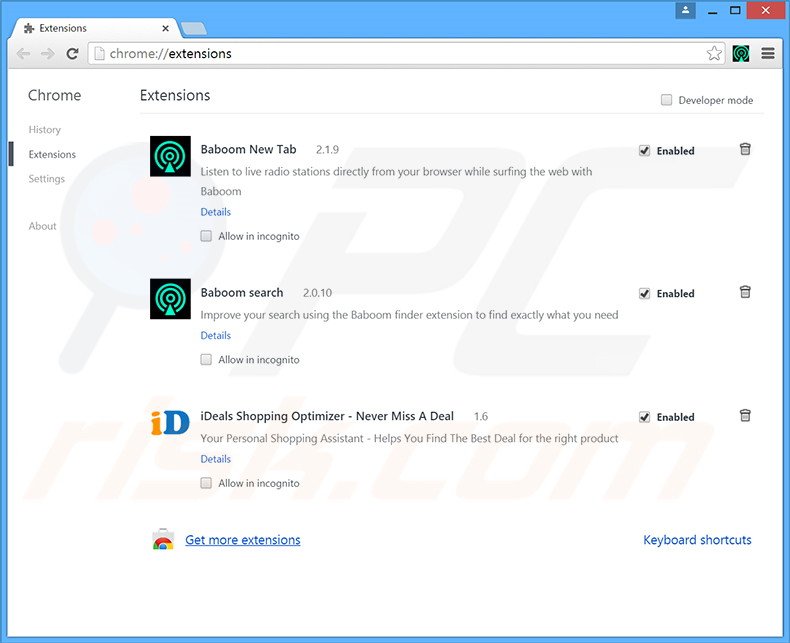
Task: Open a new tab
Action: [194, 29]
